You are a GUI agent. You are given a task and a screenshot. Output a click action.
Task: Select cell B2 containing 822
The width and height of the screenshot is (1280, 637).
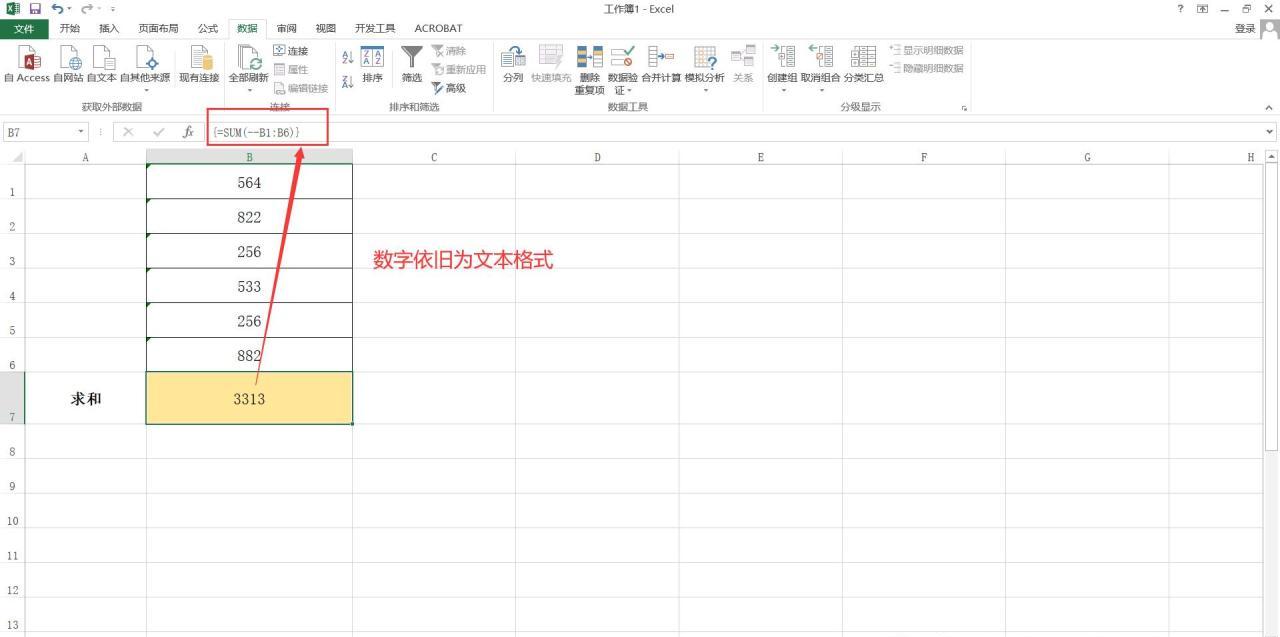point(249,217)
